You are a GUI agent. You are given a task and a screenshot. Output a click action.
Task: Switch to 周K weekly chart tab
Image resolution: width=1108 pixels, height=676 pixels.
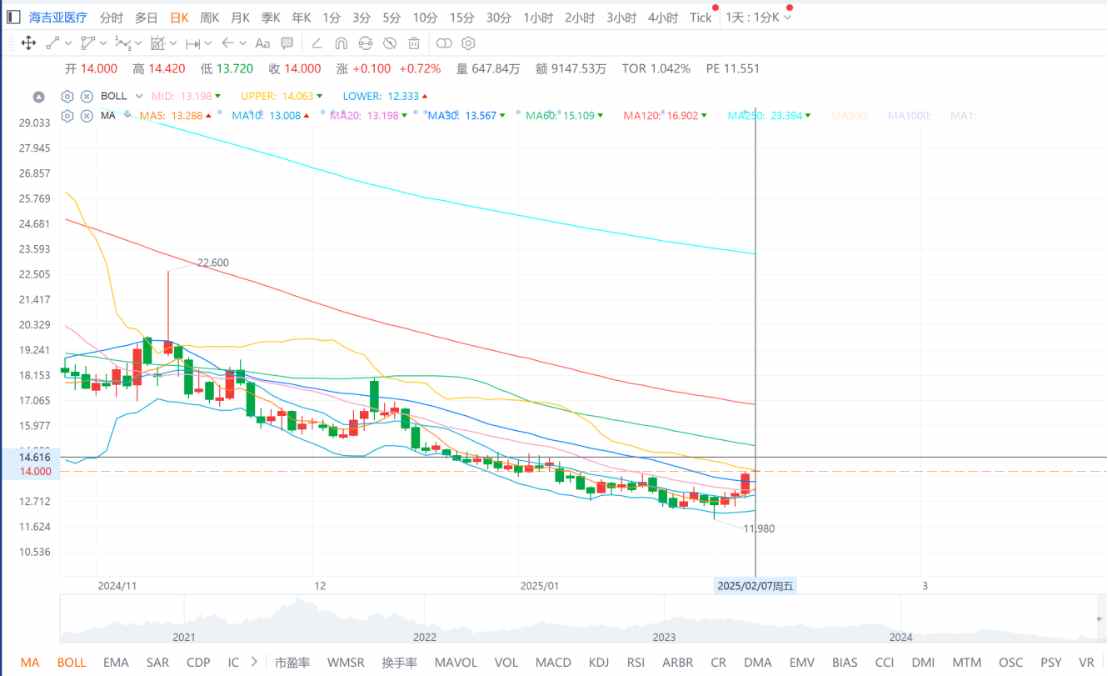tap(209, 17)
